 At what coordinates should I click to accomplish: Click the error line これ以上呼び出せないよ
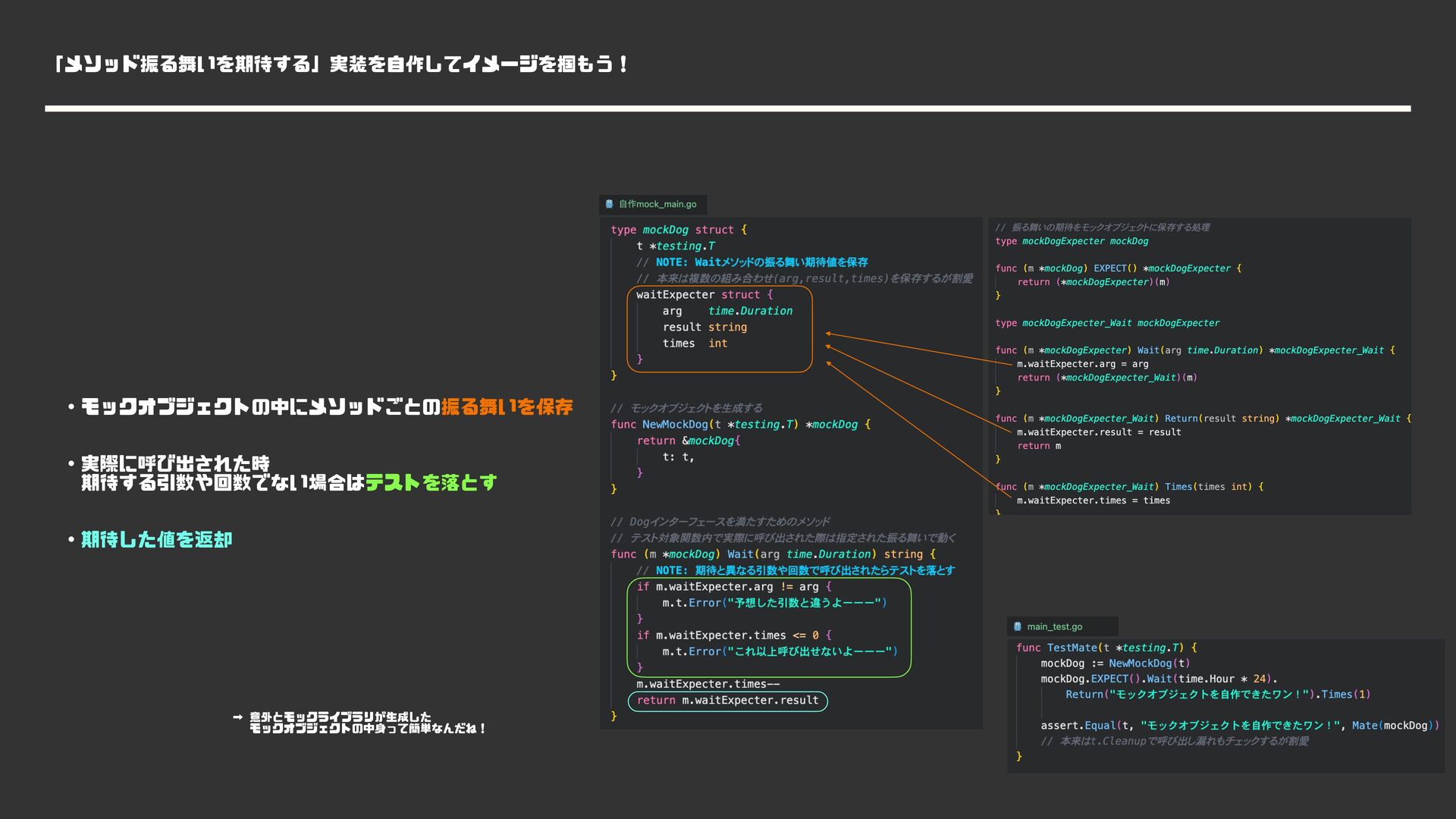point(780,651)
